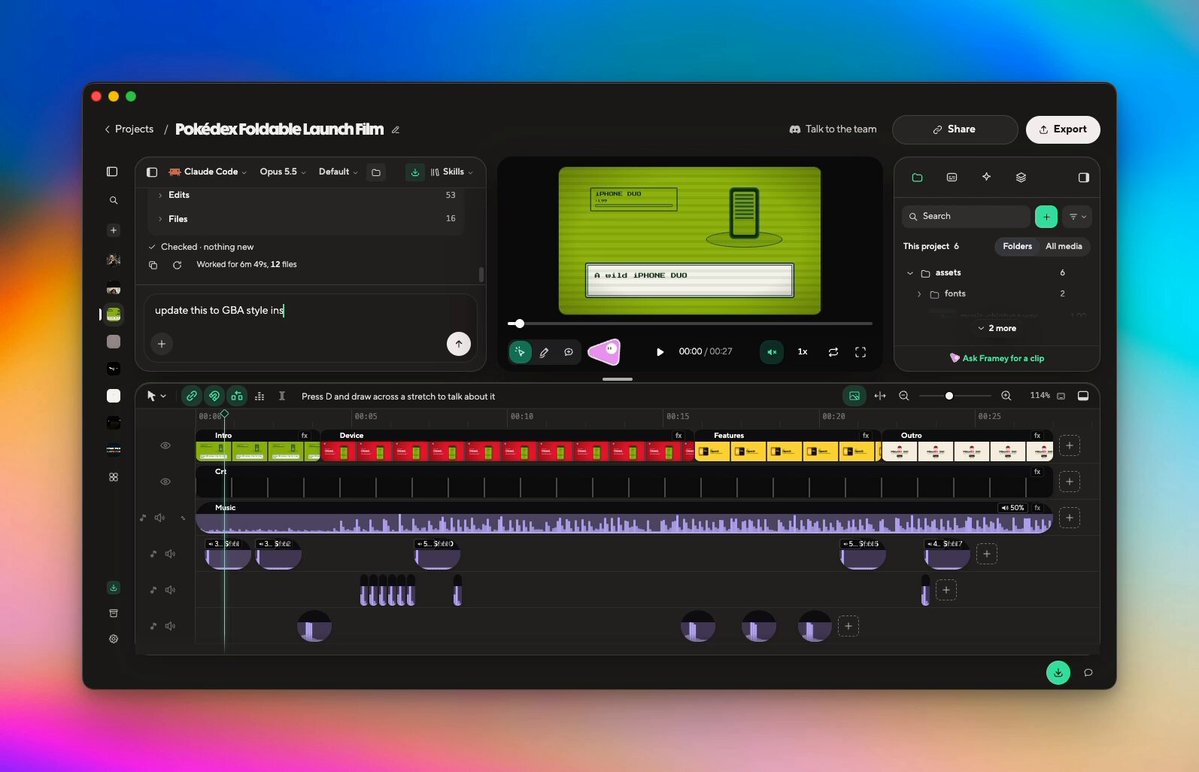Add new media with green plus button
Screen dimensions: 1199x772
(x=1046, y=216)
